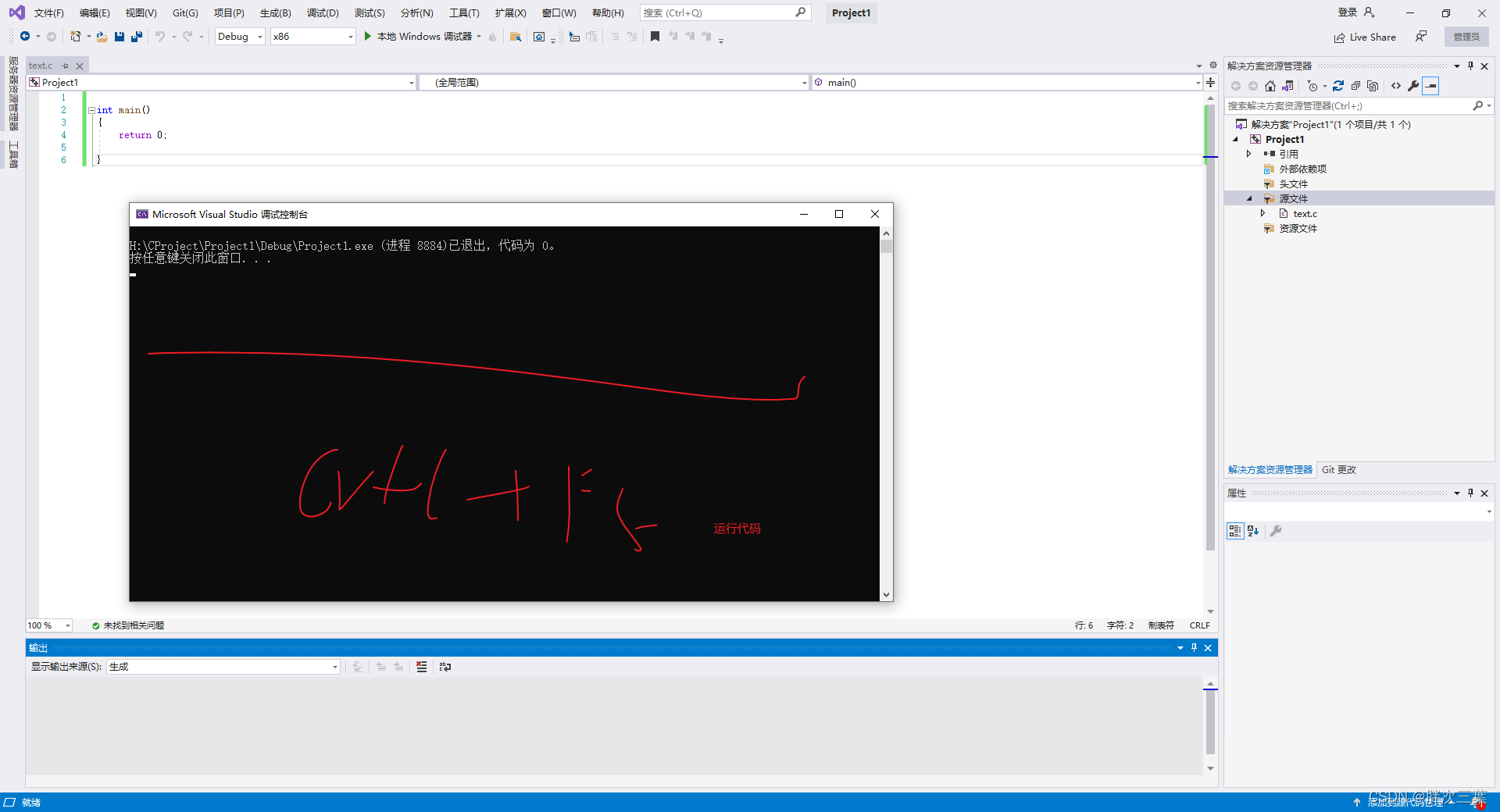Open the x86 platform dropdown
Image resolution: width=1500 pixels, height=812 pixels.
(350, 36)
